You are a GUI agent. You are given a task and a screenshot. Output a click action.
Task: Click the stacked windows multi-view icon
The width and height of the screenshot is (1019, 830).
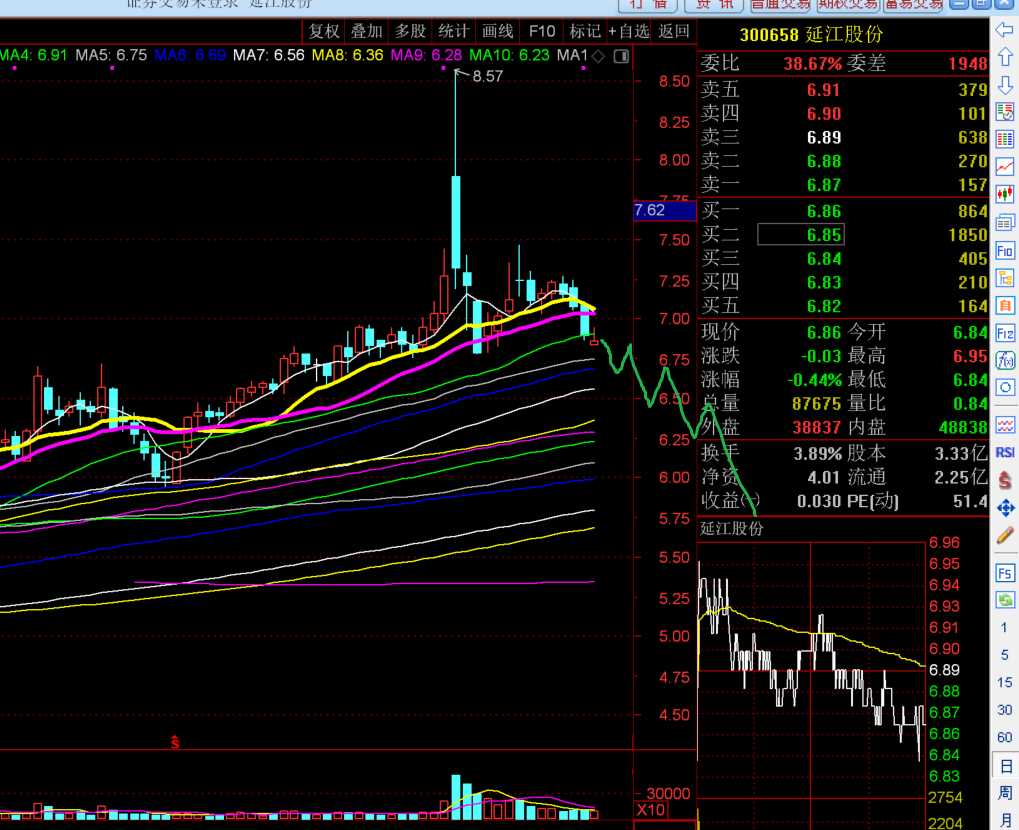point(1005,223)
